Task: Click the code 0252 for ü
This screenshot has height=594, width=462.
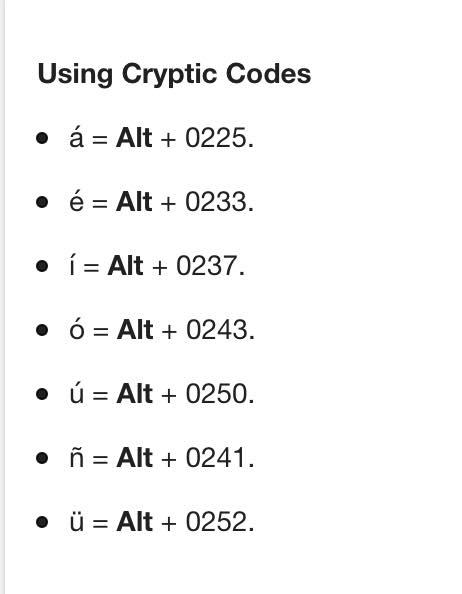Action: (217, 522)
